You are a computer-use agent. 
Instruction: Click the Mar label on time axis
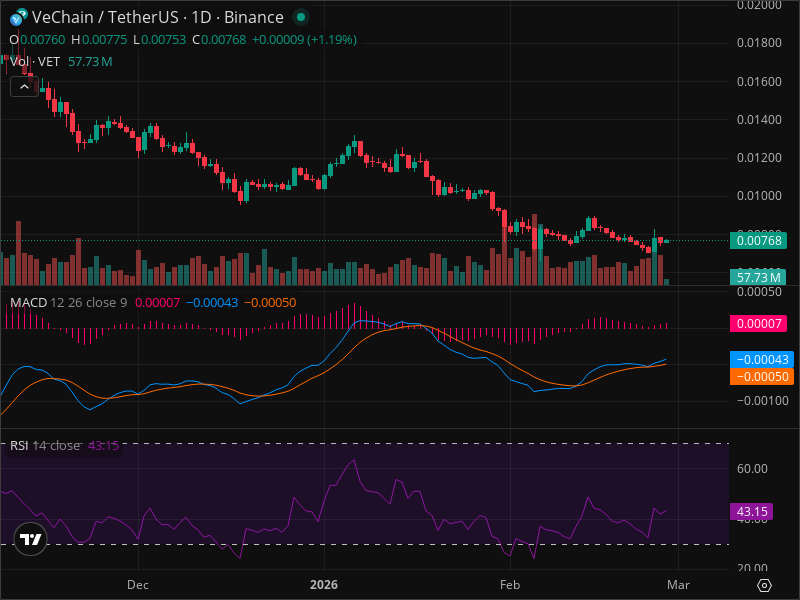point(678,585)
